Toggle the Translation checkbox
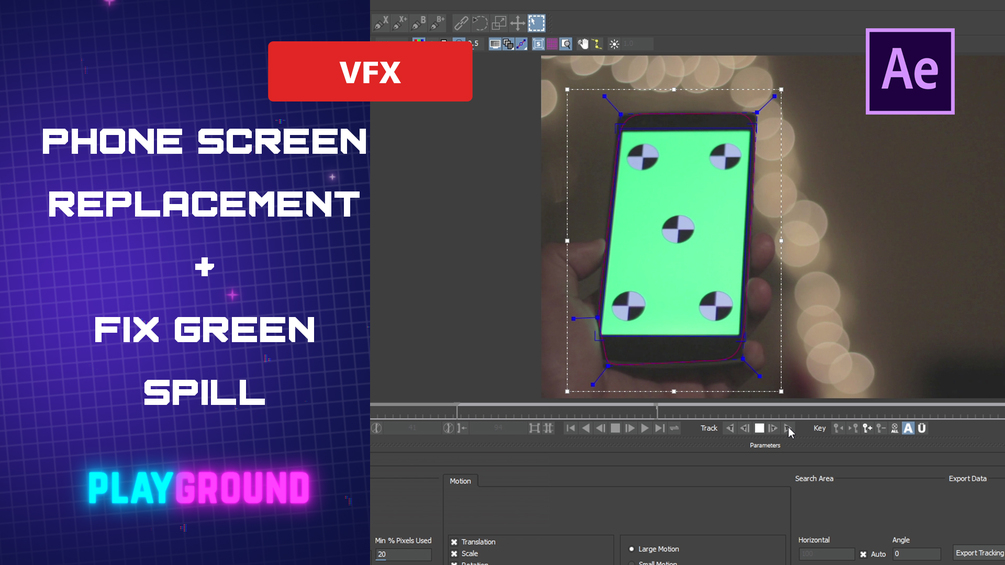 (454, 542)
